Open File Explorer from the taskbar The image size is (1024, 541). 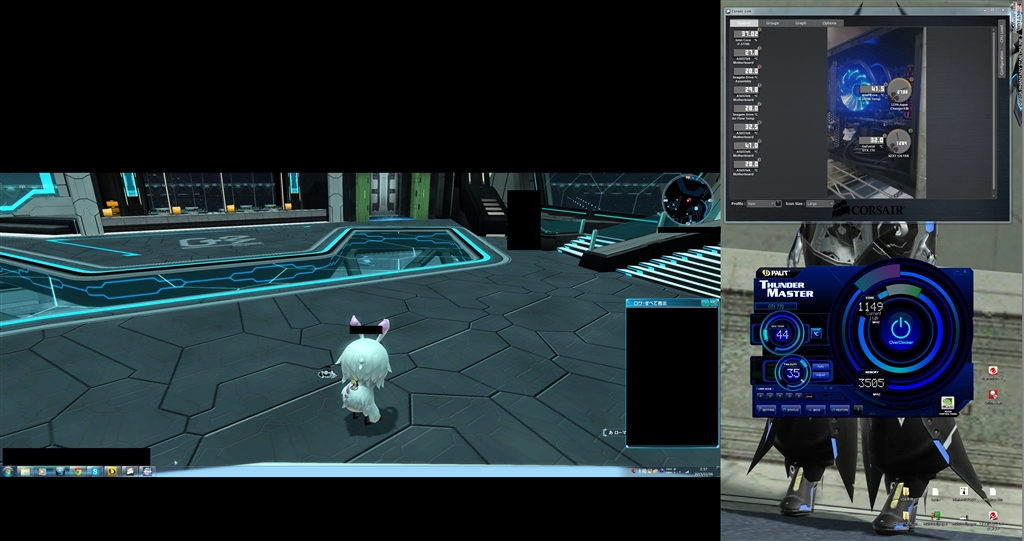click(x=25, y=470)
